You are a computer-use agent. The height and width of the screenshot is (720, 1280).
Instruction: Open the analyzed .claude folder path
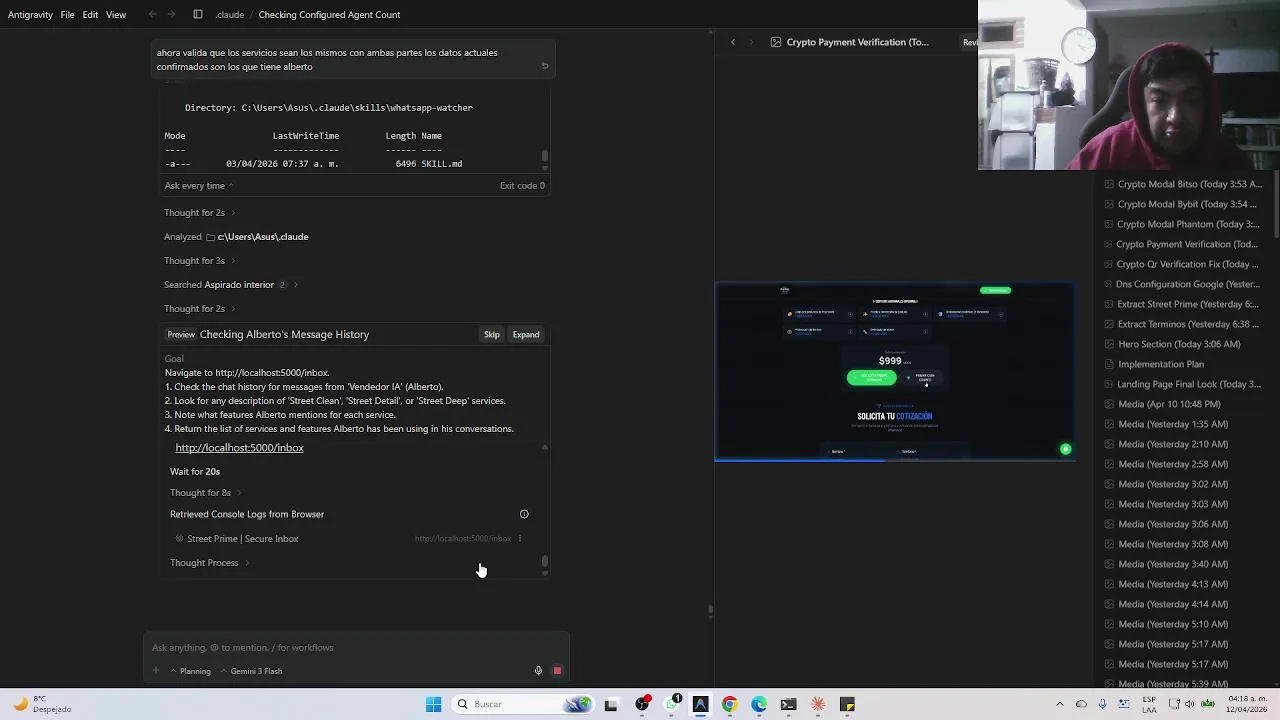pos(263,237)
